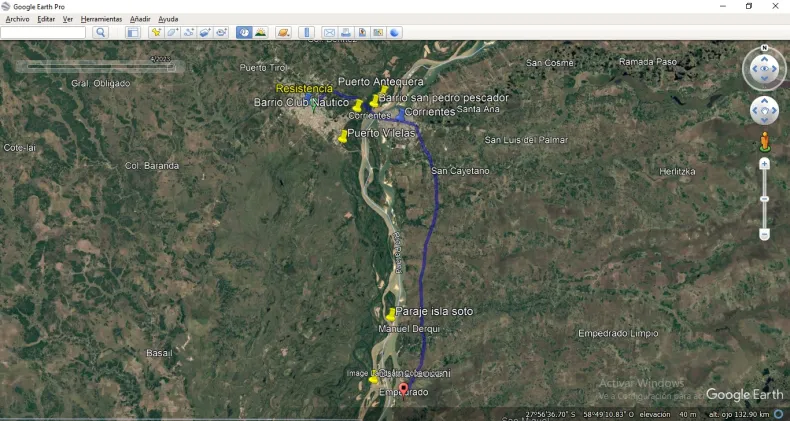Expand the Añadir menu
The width and height of the screenshot is (790, 421).
click(x=140, y=19)
